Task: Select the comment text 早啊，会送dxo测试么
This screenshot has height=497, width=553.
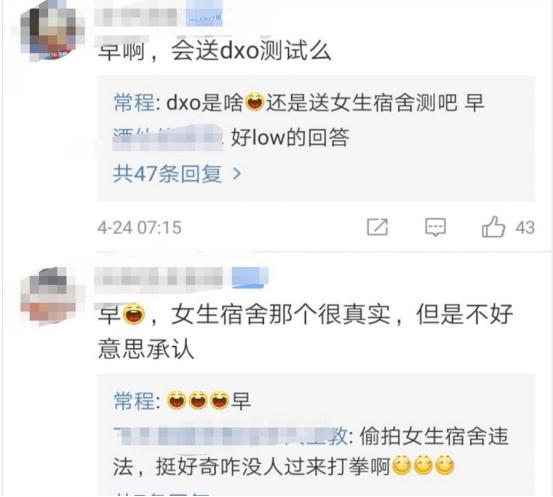Action: (x=214, y=52)
